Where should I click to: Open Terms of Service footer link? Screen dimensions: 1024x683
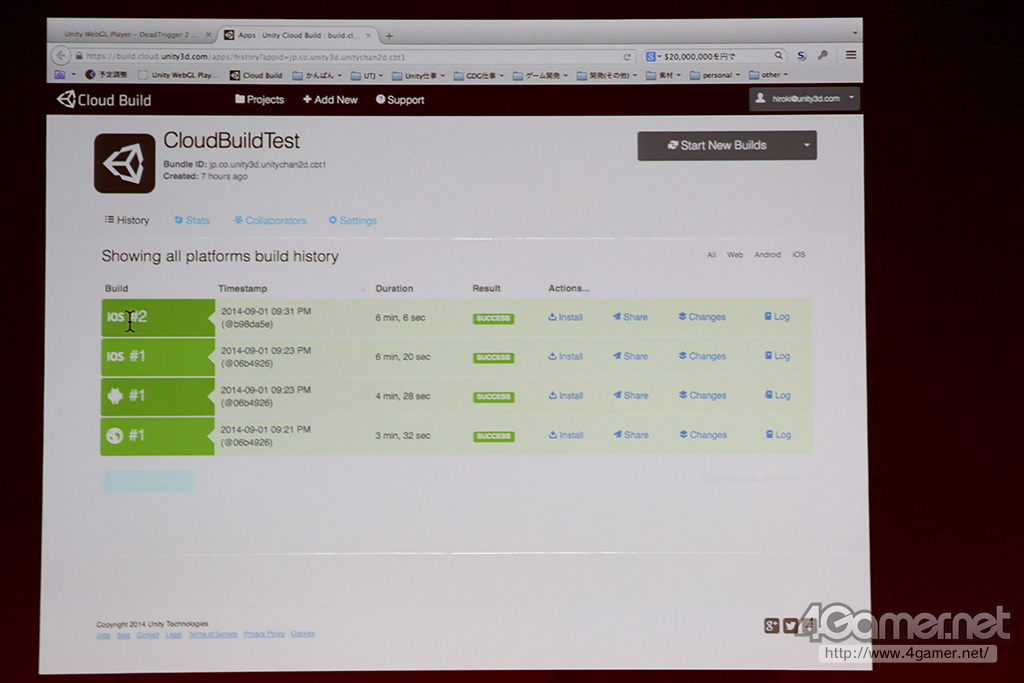(213, 634)
